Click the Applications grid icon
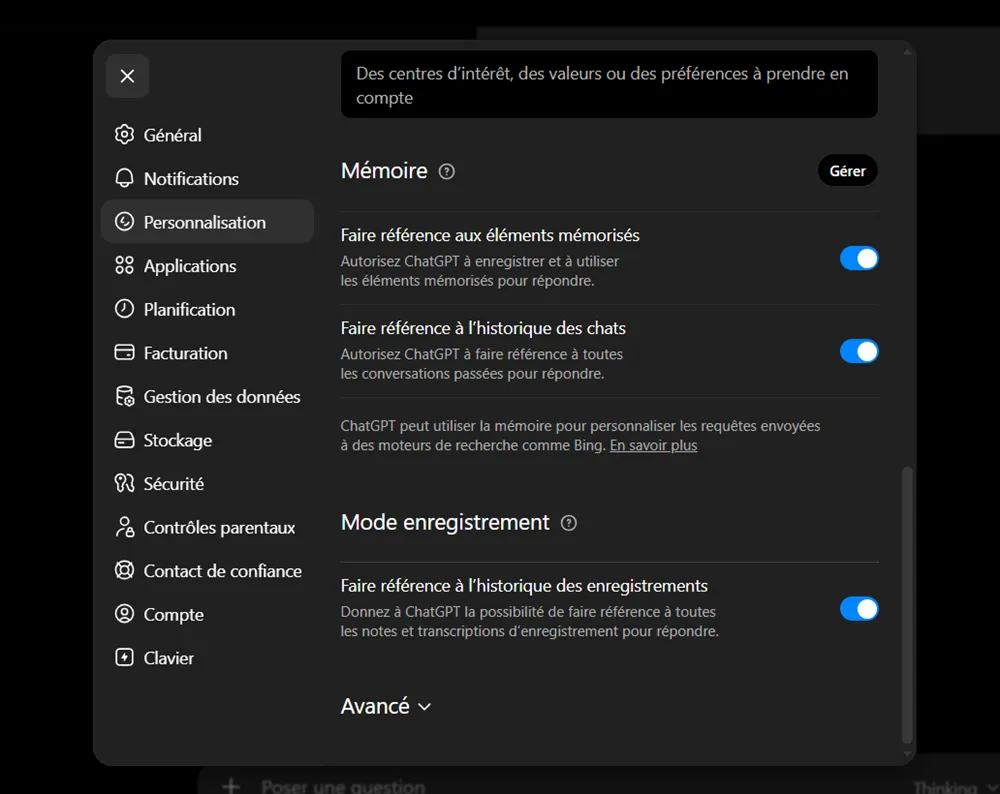Viewport: 1000px width, 794px height. (x=124, y=265)
